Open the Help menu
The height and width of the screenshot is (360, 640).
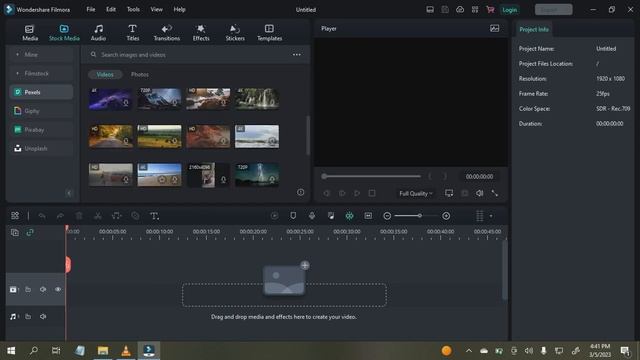click(180, 9)
